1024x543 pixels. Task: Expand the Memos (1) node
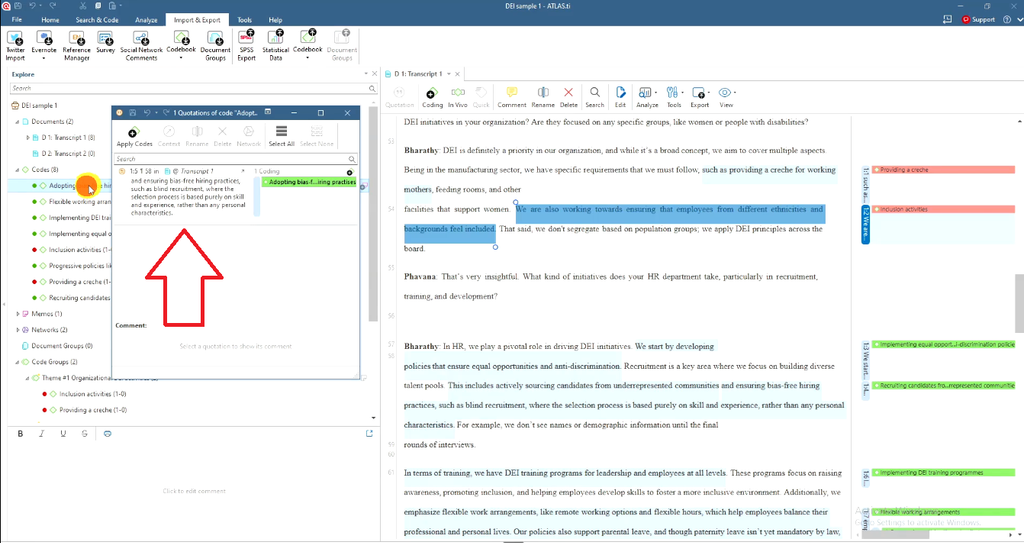[x=18, y=314]
